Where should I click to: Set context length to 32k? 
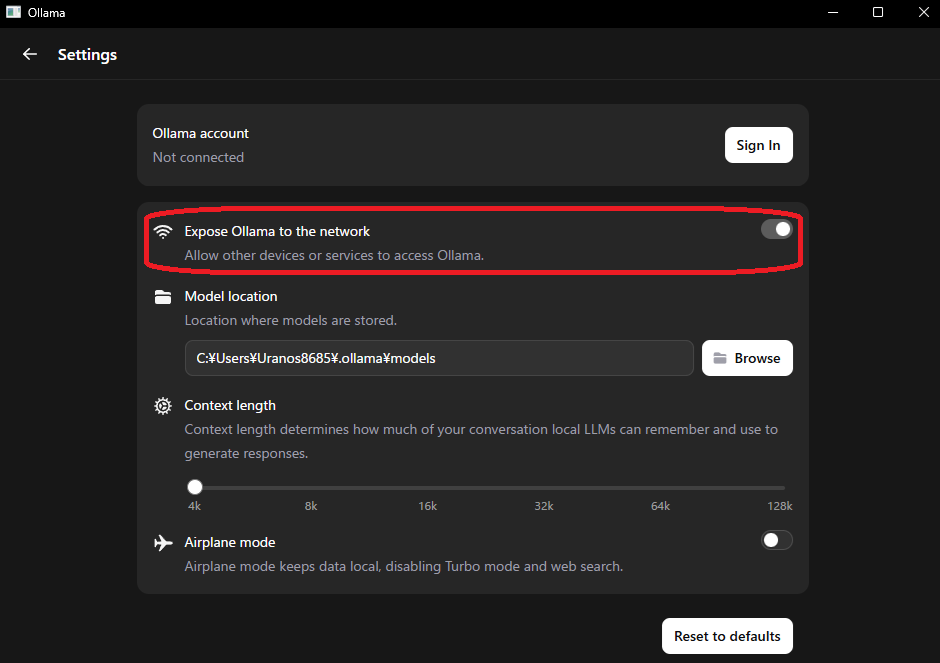click(x=544, y=487)
